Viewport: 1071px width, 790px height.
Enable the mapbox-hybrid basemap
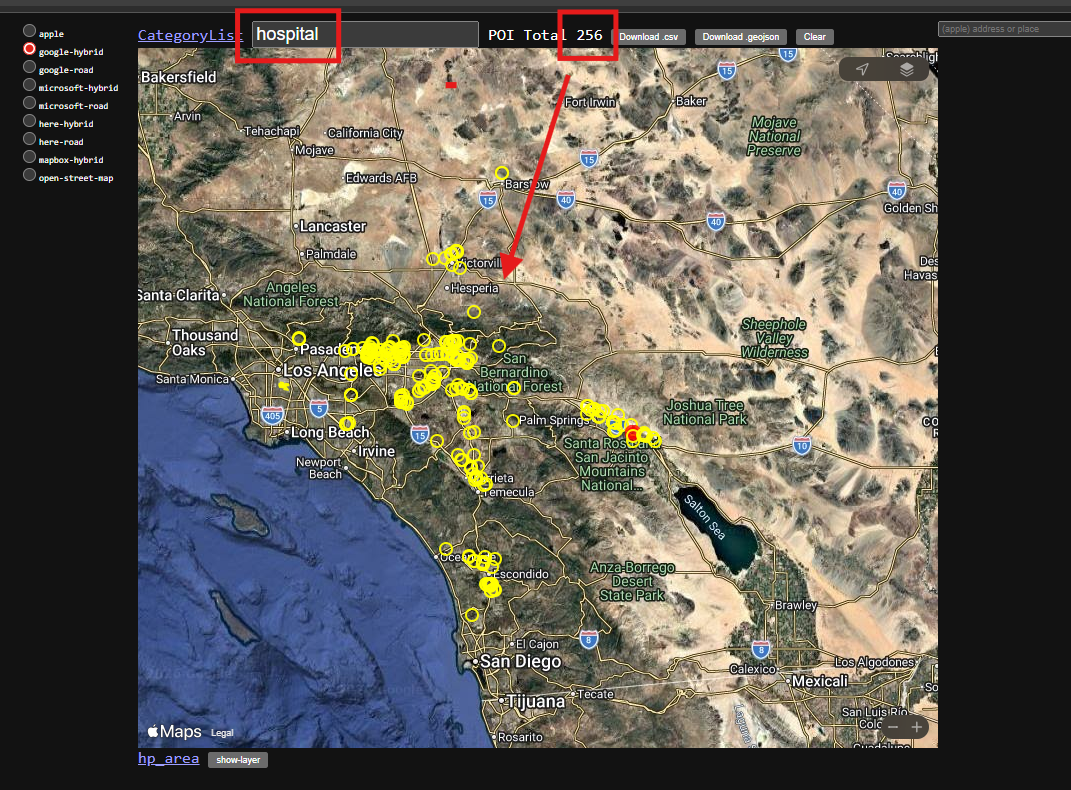point(30,159)
